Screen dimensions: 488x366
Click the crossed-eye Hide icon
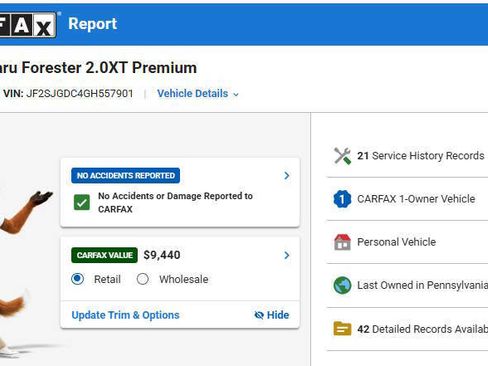click(259, 315)
